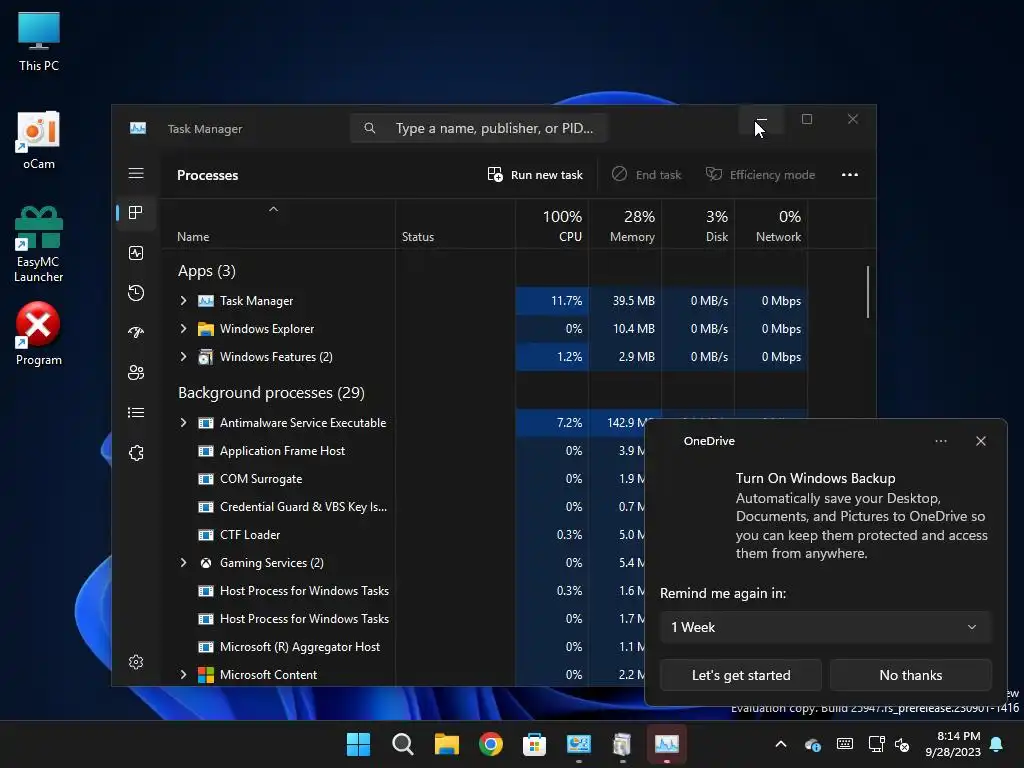
Task: Select the COM Surrogate process row
Action: tap(403, 479)
